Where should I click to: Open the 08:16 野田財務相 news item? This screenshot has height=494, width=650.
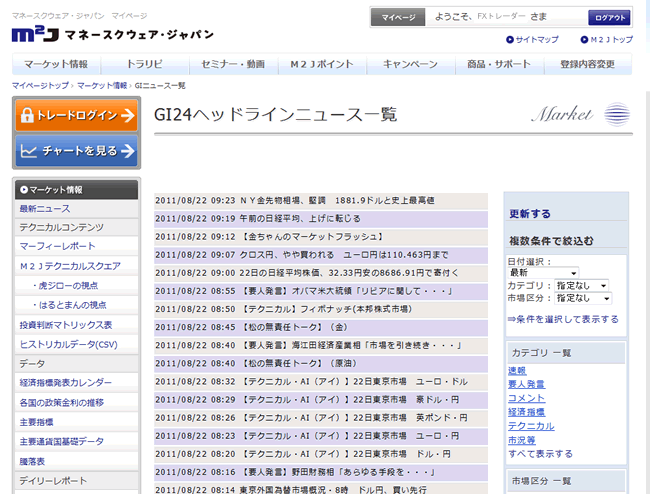pyautogui.click(x=321, y=472)
